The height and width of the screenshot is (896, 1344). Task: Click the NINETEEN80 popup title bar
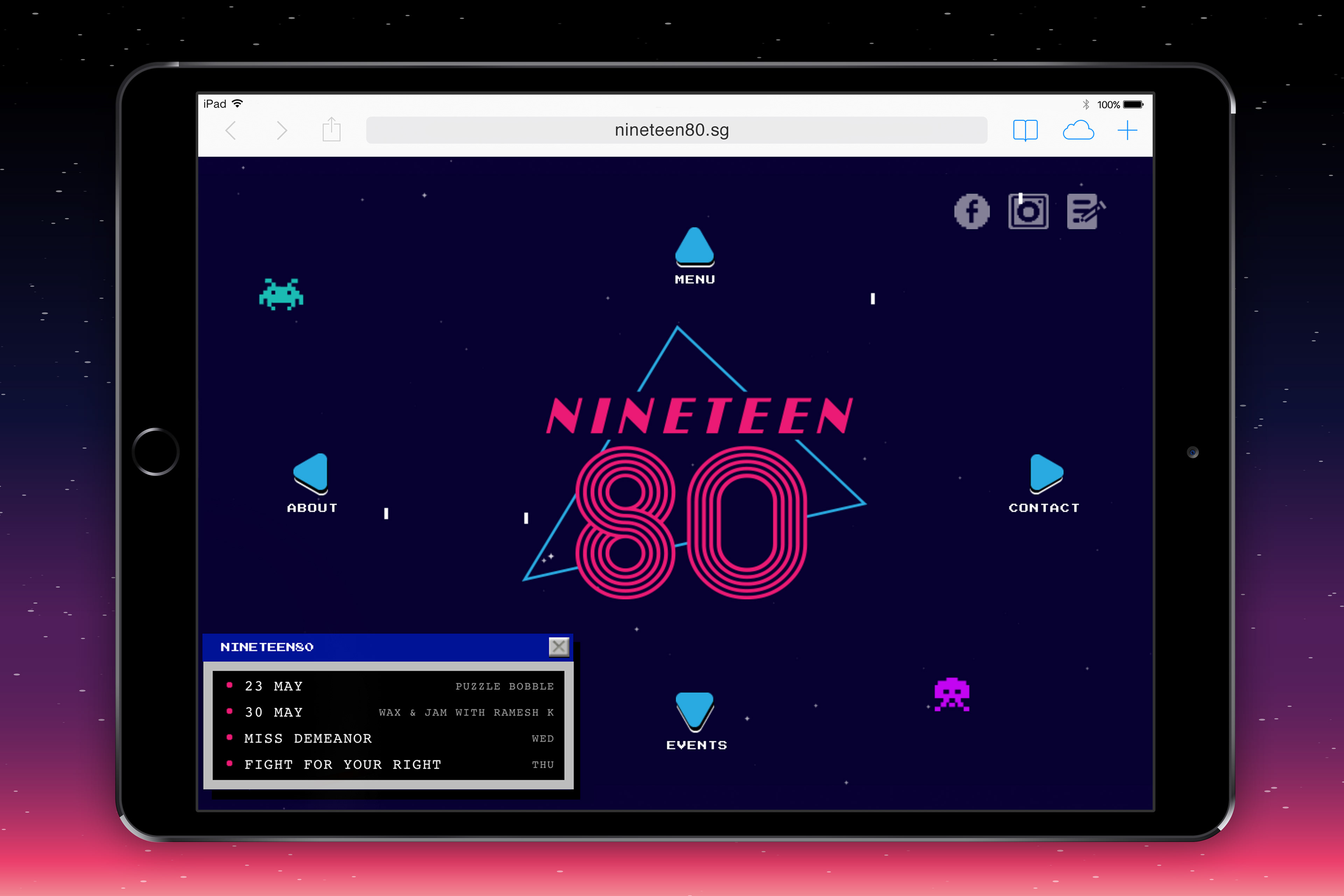pyautogui.click(x=387, y=647)
